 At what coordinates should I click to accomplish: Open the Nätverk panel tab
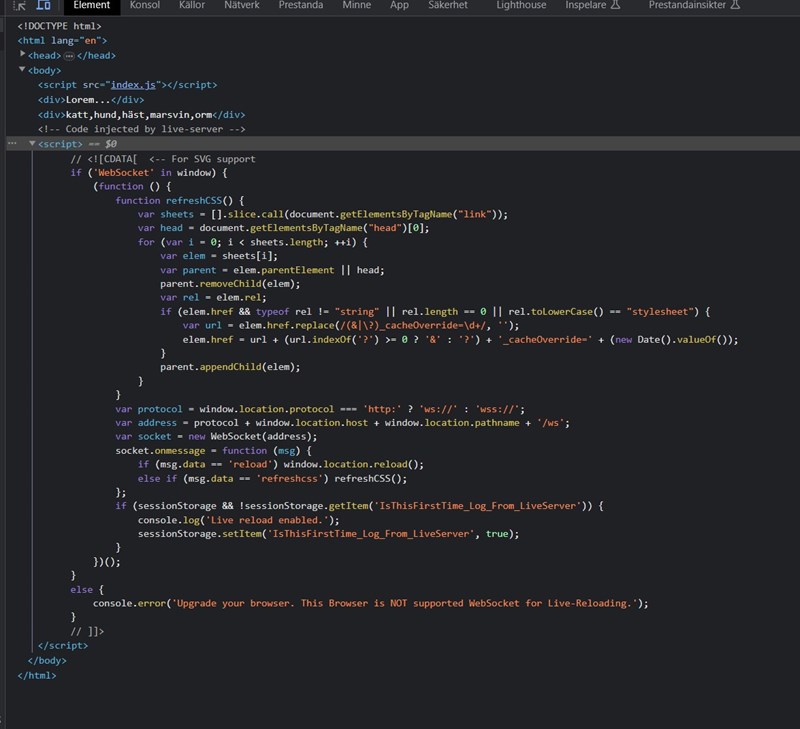[x=241, y=5]
